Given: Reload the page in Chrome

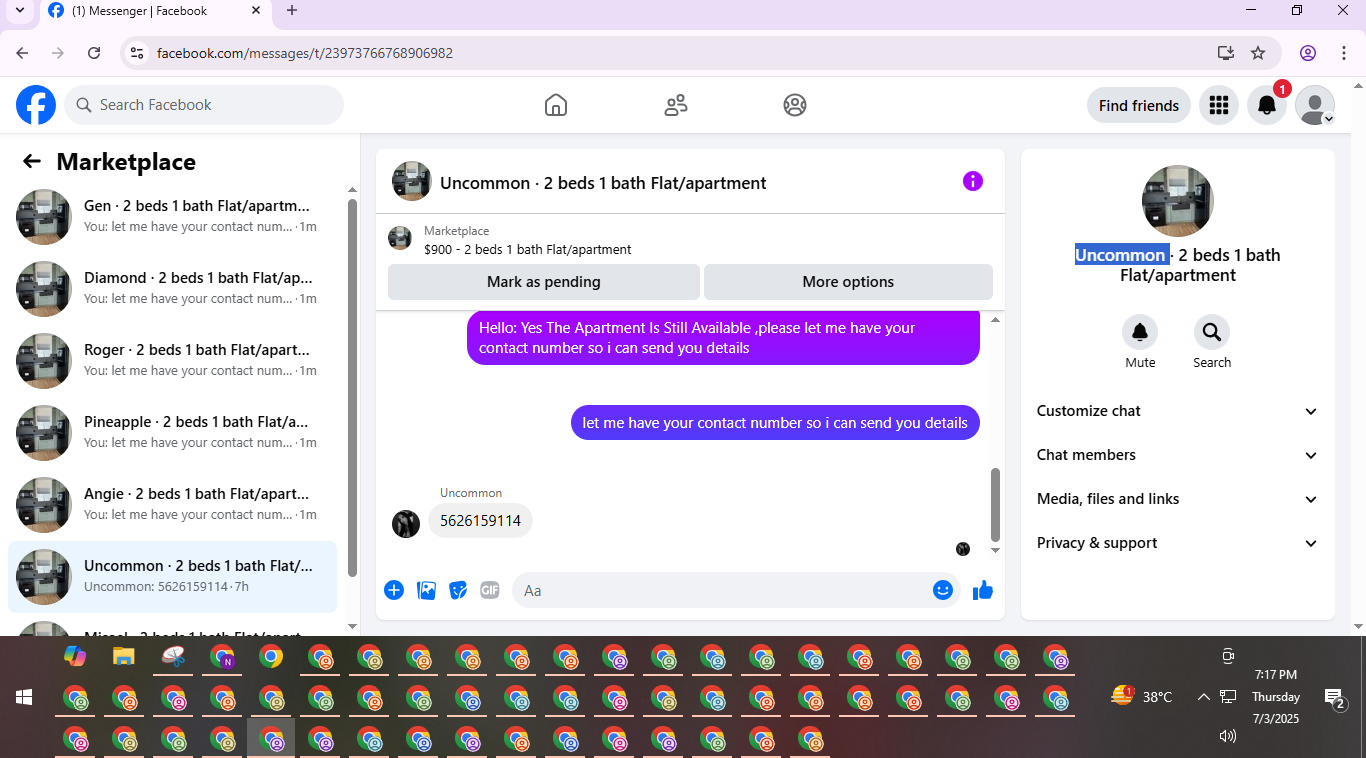Looking at the screenshot, I should pos(94,53).
